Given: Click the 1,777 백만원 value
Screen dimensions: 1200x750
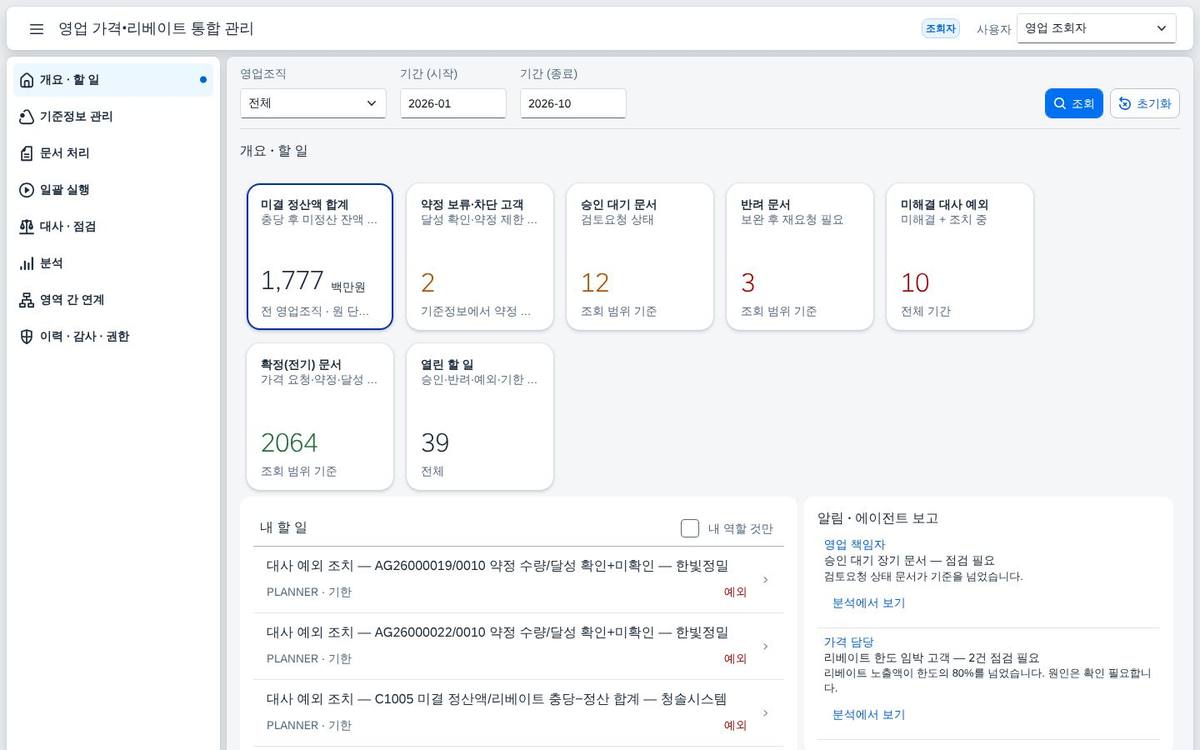Looking at the screenshot, I should click(313, 281).
